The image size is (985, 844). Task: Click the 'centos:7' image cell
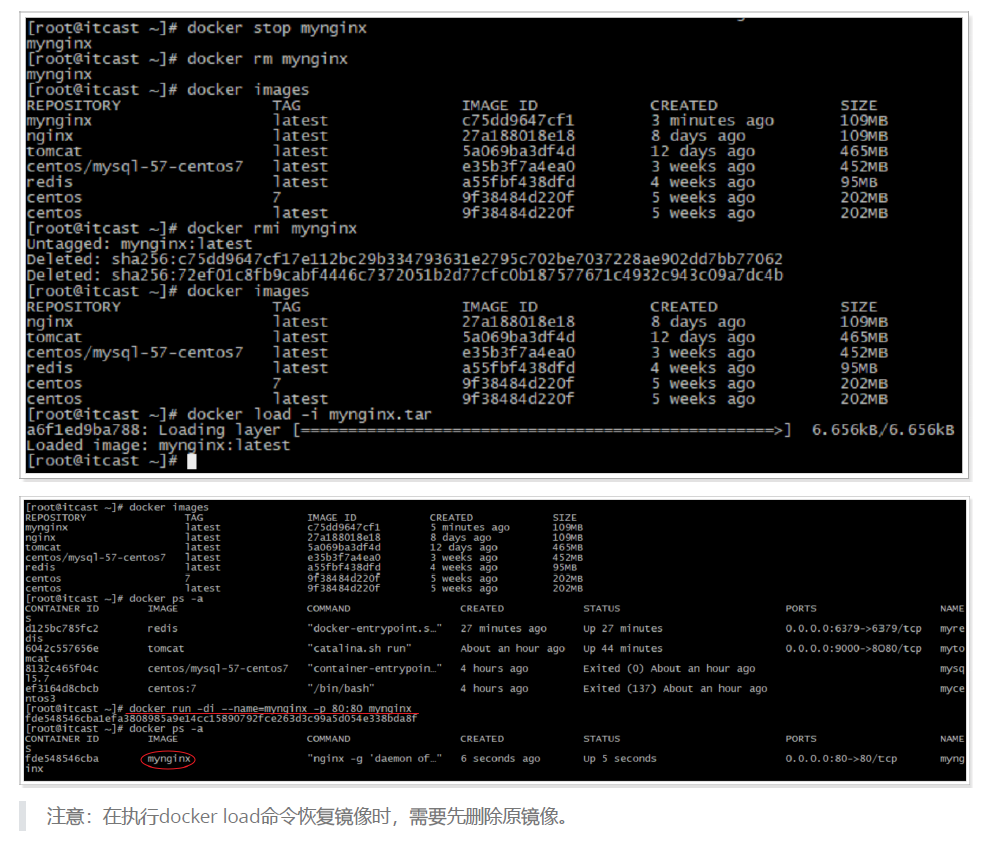[171, 689]
